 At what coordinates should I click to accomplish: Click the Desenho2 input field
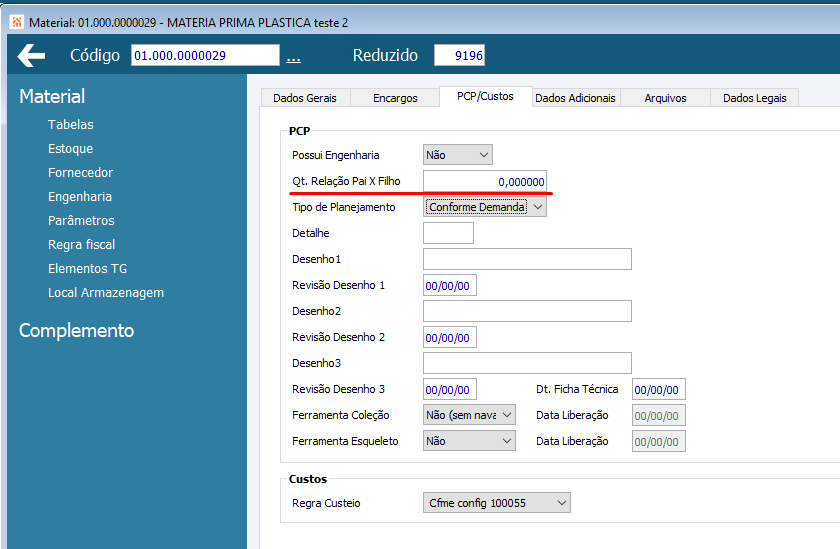pyautogui.click(x=527, y=311)
